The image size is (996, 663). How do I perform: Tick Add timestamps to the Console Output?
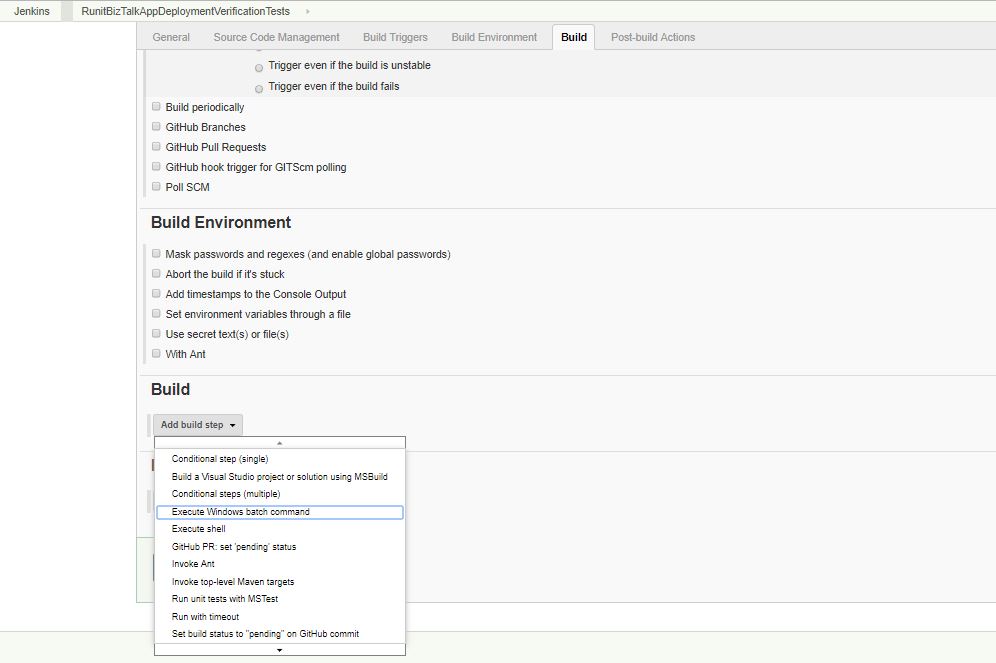pyautogui.click(x=156, y=293)
